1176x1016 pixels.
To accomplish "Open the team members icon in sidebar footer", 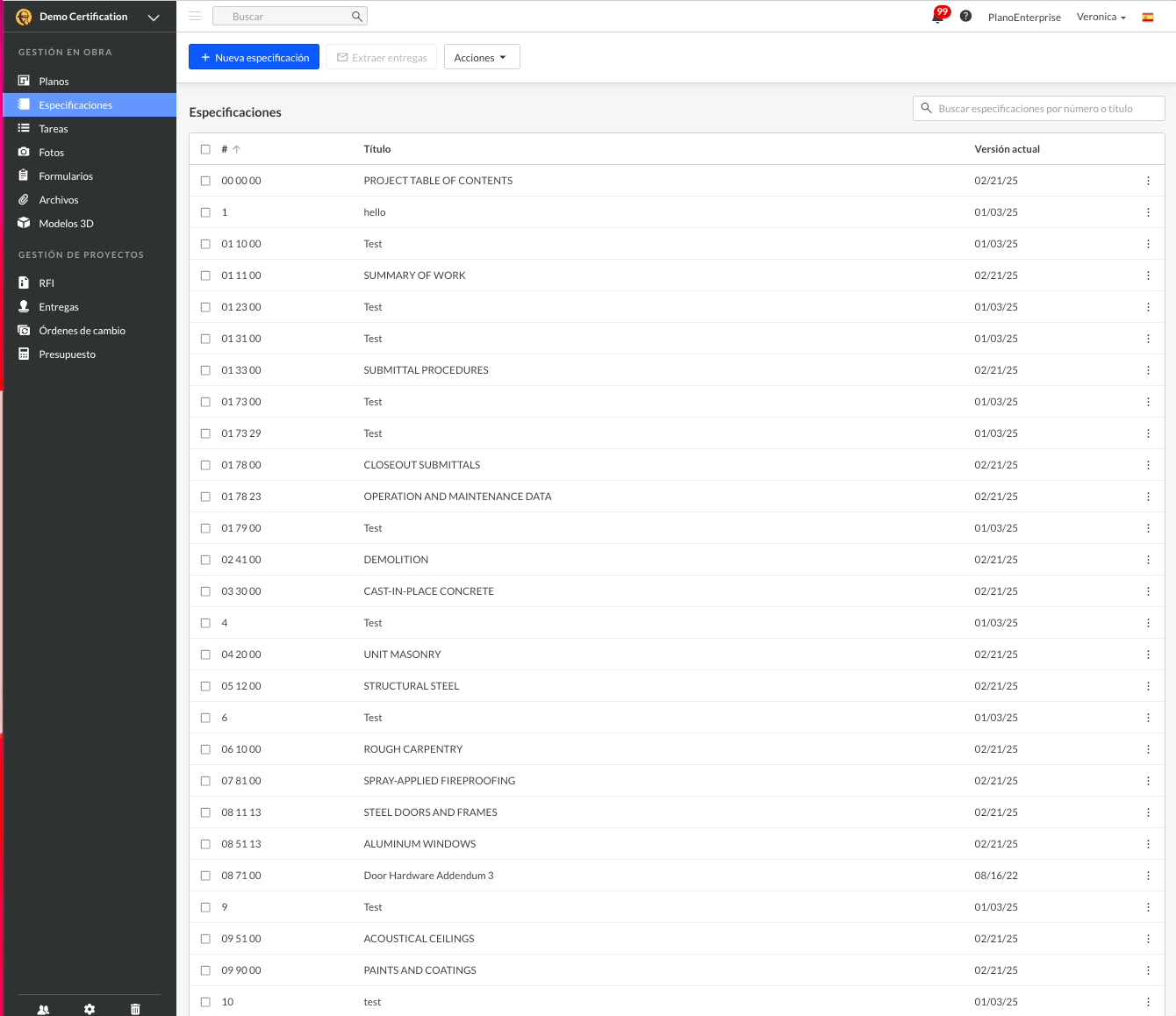I will point(44,1009).
